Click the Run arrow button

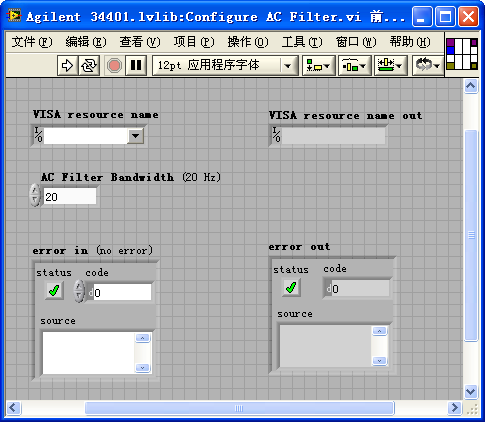[x=68, y=65]
